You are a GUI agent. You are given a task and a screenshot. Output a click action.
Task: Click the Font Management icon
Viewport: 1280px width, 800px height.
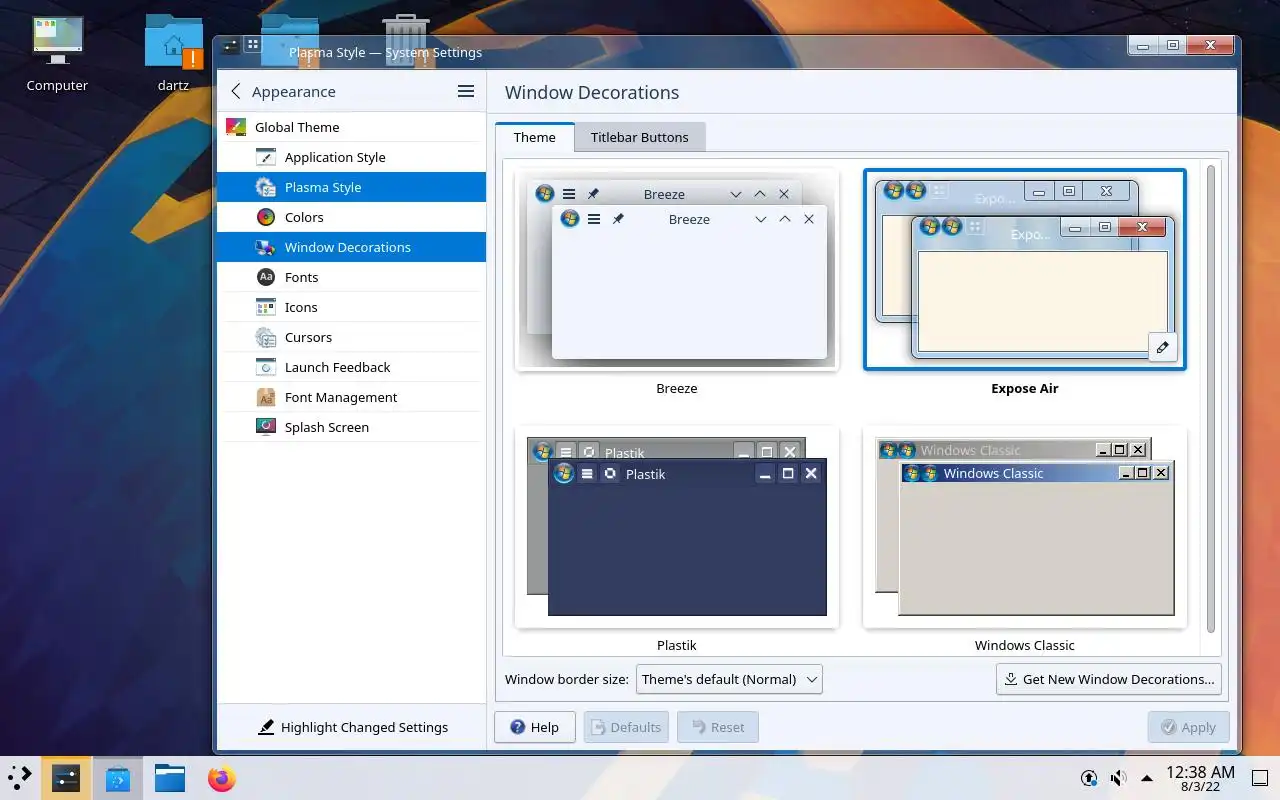265,397
